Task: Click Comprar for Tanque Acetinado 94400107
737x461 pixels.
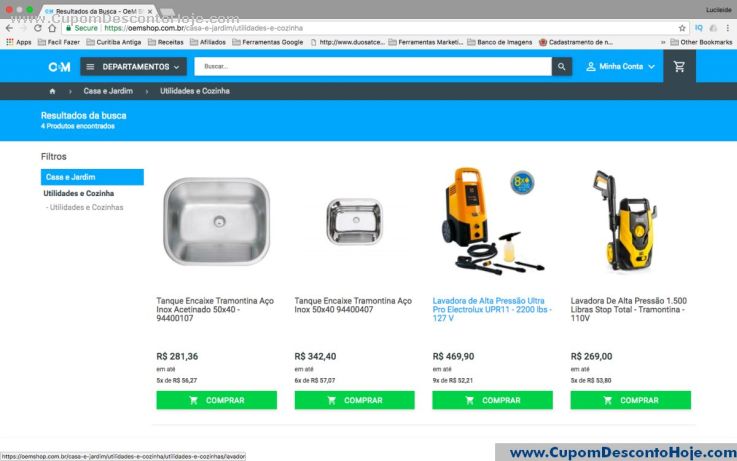Action: pos(217,400)
